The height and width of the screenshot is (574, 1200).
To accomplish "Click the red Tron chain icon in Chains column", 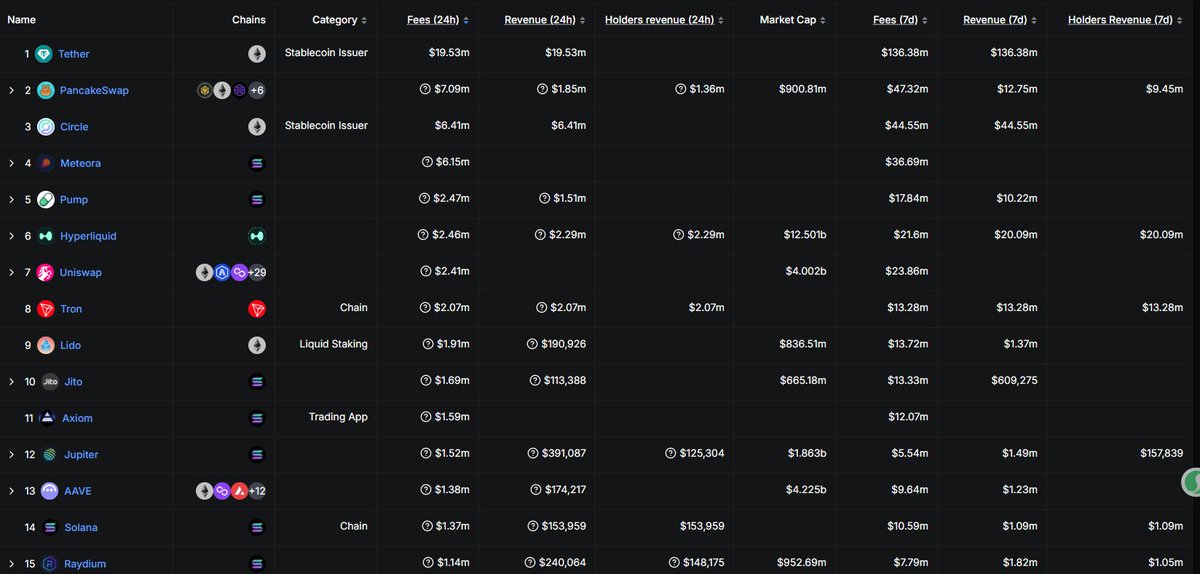I will tap(257, 309).
